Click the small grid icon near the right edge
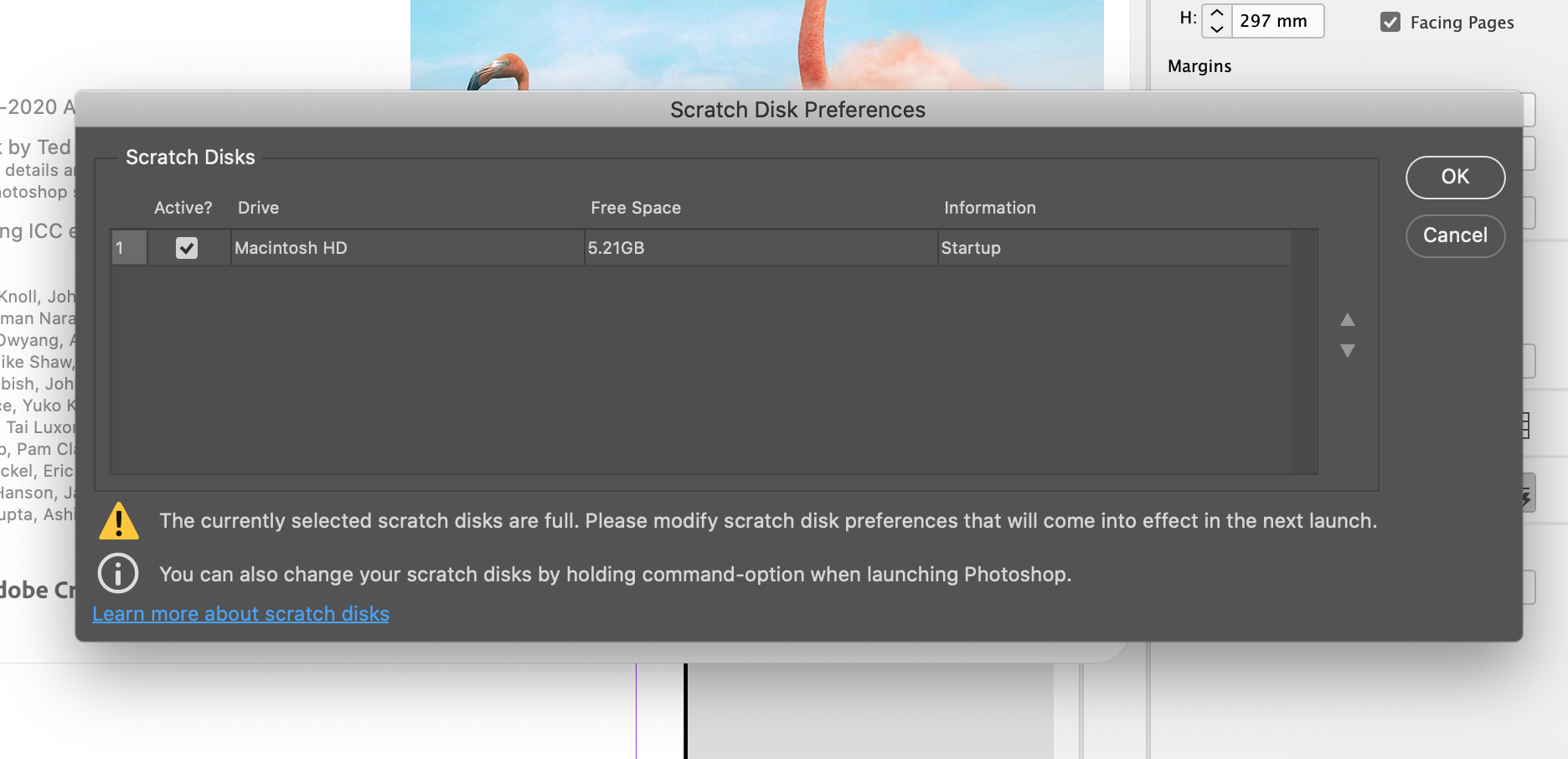 (1528, 426)
